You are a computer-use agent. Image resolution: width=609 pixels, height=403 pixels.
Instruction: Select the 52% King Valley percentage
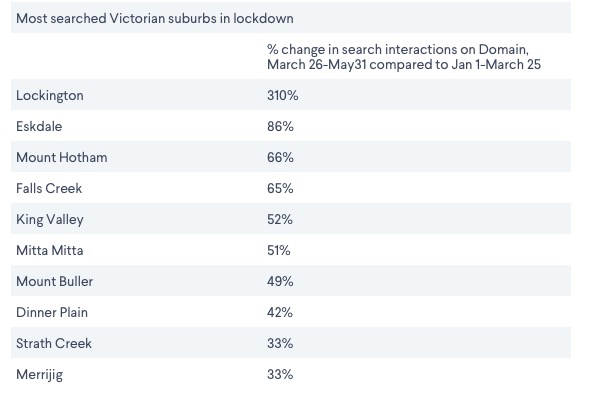280,220
